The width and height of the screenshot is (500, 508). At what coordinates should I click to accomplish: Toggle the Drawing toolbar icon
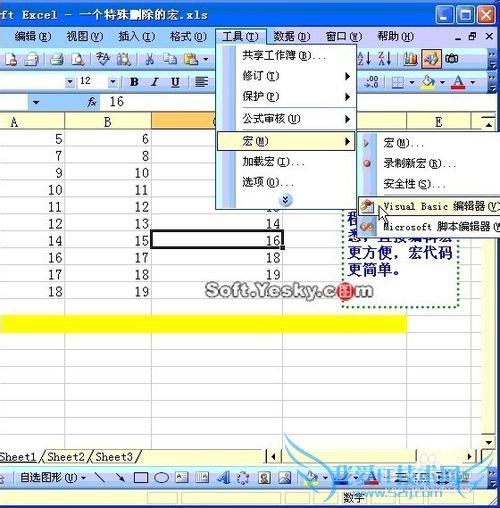(x=432, y=59)
